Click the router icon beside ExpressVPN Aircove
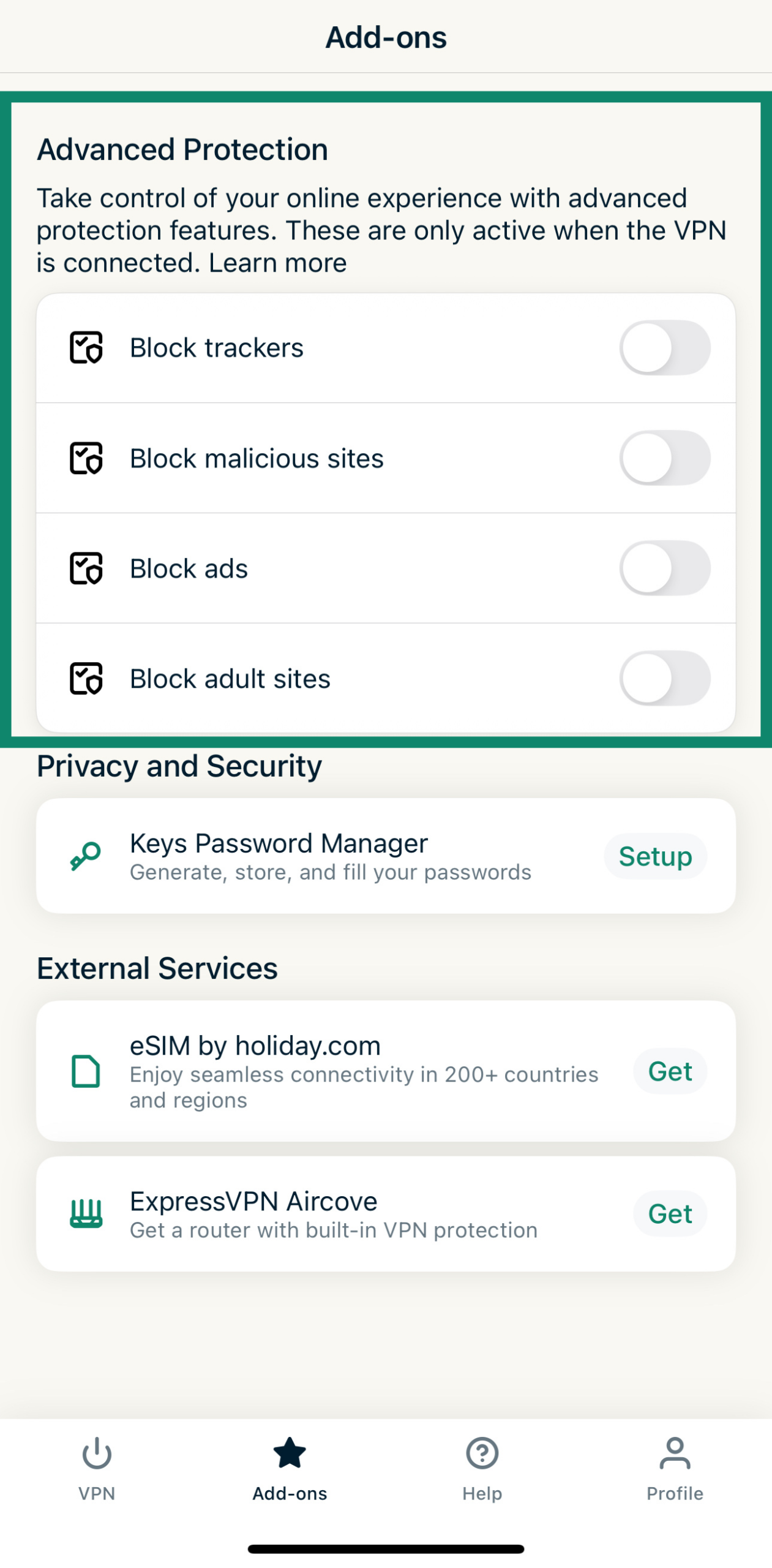Viewport: 772px width, 1568px height. pyautogui.click(x=86, y=1213)
